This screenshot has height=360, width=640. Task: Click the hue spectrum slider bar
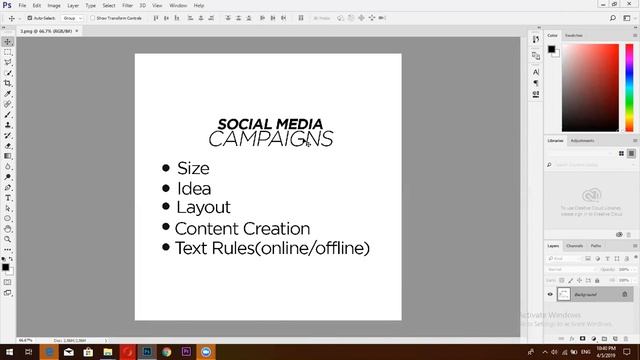629,88
